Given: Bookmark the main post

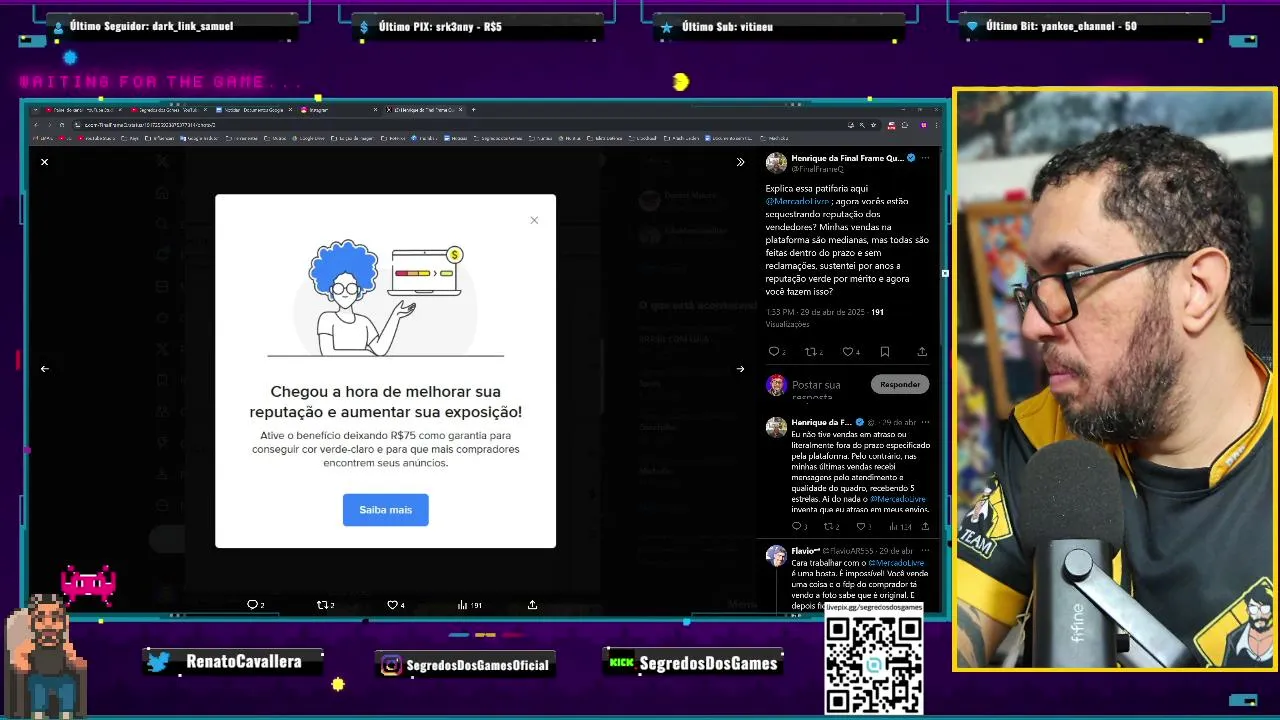Looking at the screenshot, I should (x=885, y=352).
